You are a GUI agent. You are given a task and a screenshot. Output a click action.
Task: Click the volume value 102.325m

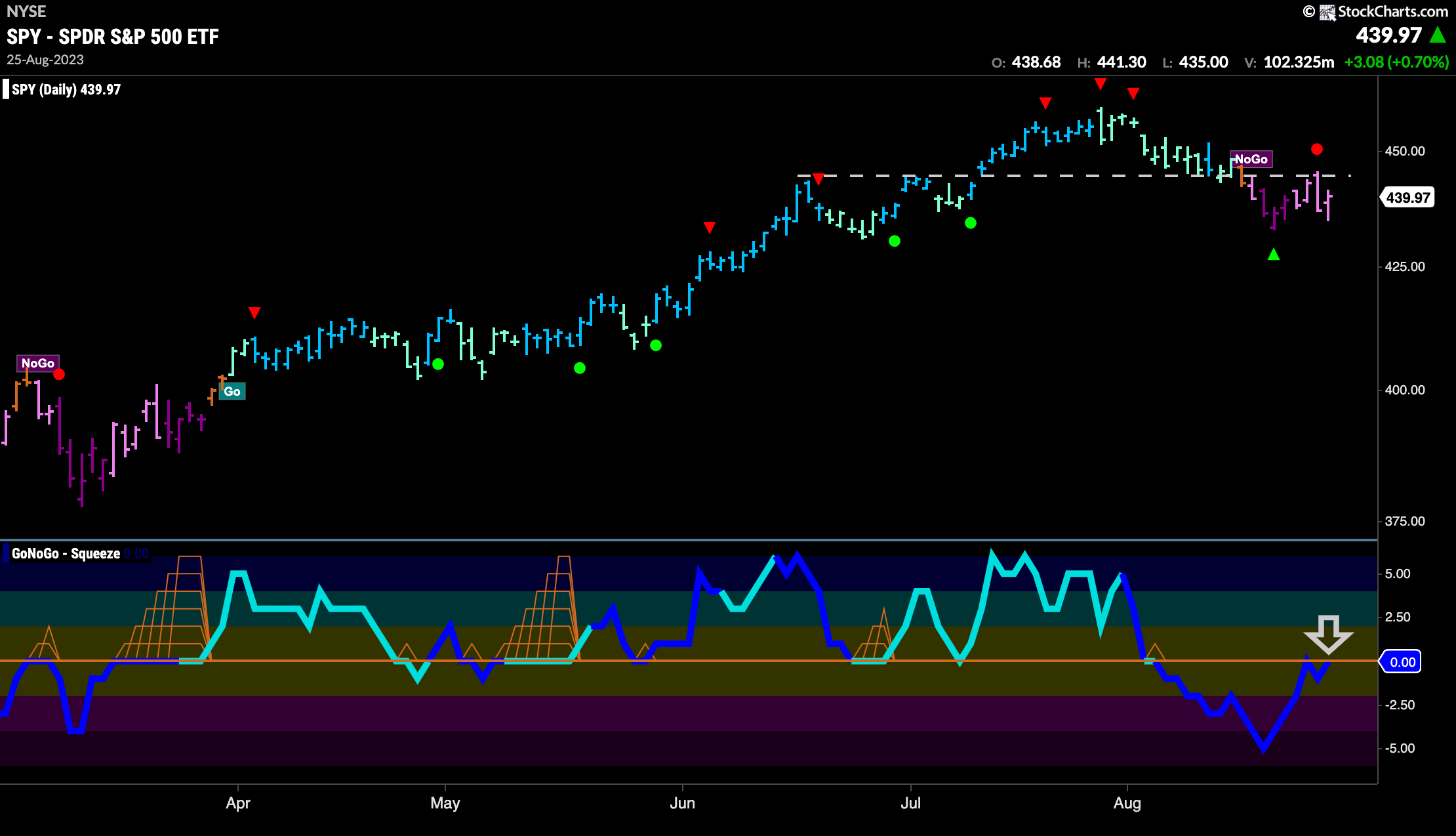(x=1299, y=62)
